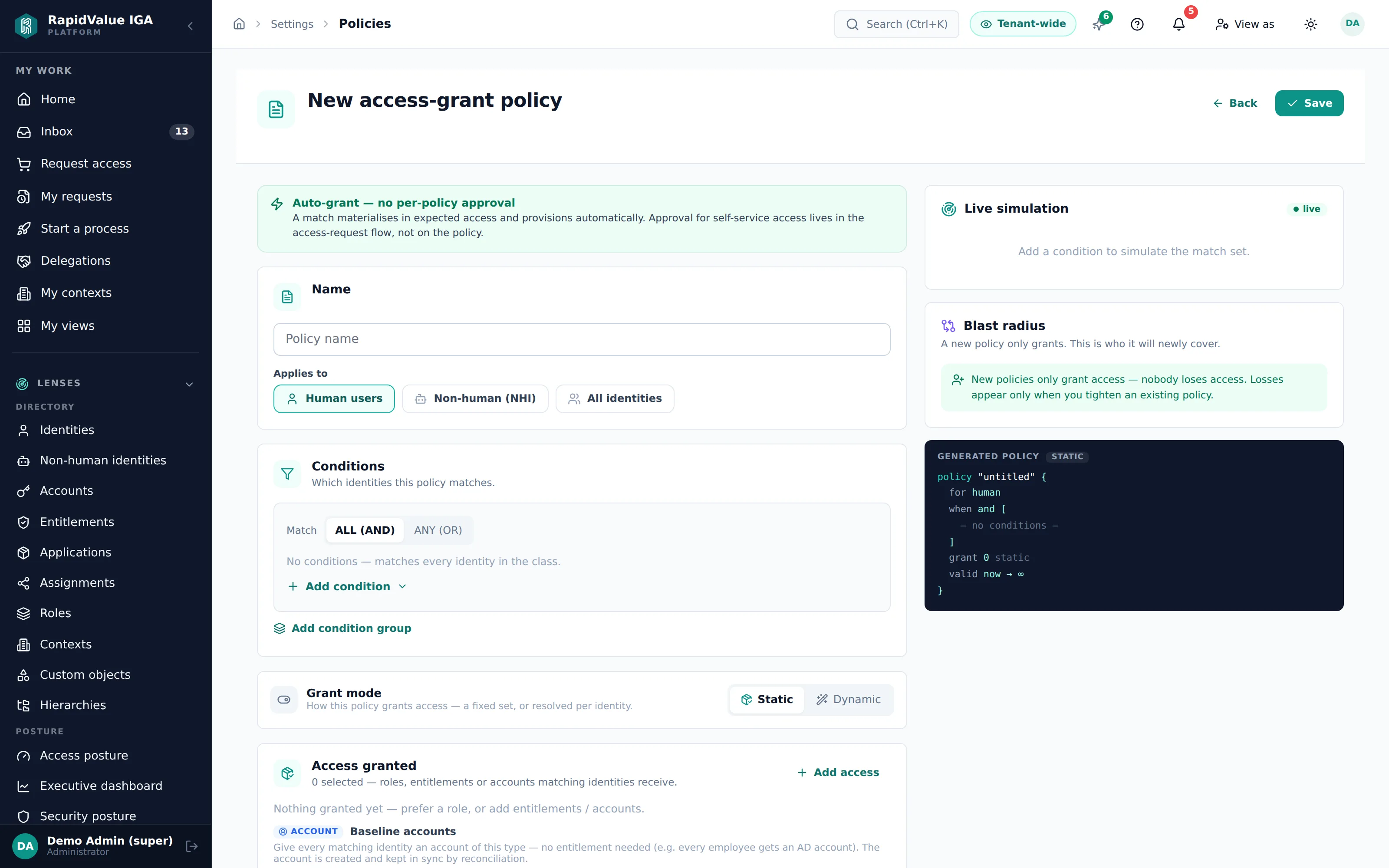Go to Request access
Viewport: 1389px width, 868px height.
tap(105, 164)
